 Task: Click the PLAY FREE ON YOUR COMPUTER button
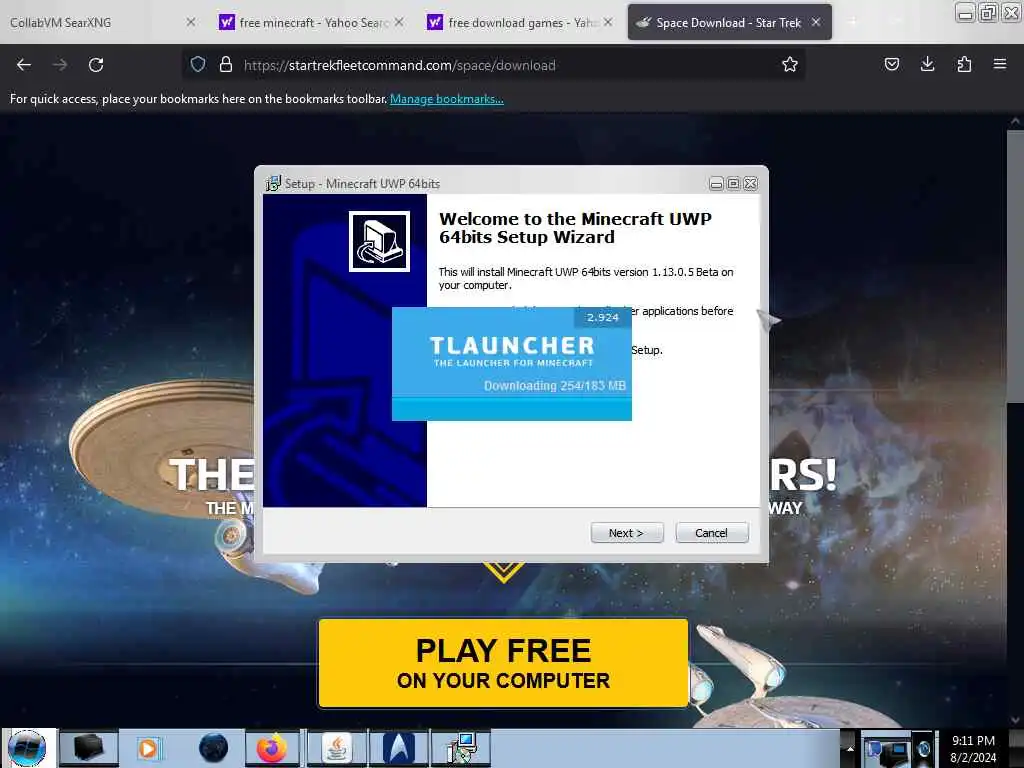[x=503, y=663]
